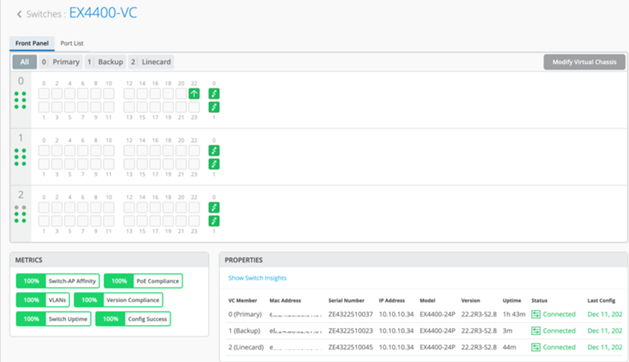This screenshot has width=629, height=362.
Task: Open Version Compliance metric
Action: (118, 300)
